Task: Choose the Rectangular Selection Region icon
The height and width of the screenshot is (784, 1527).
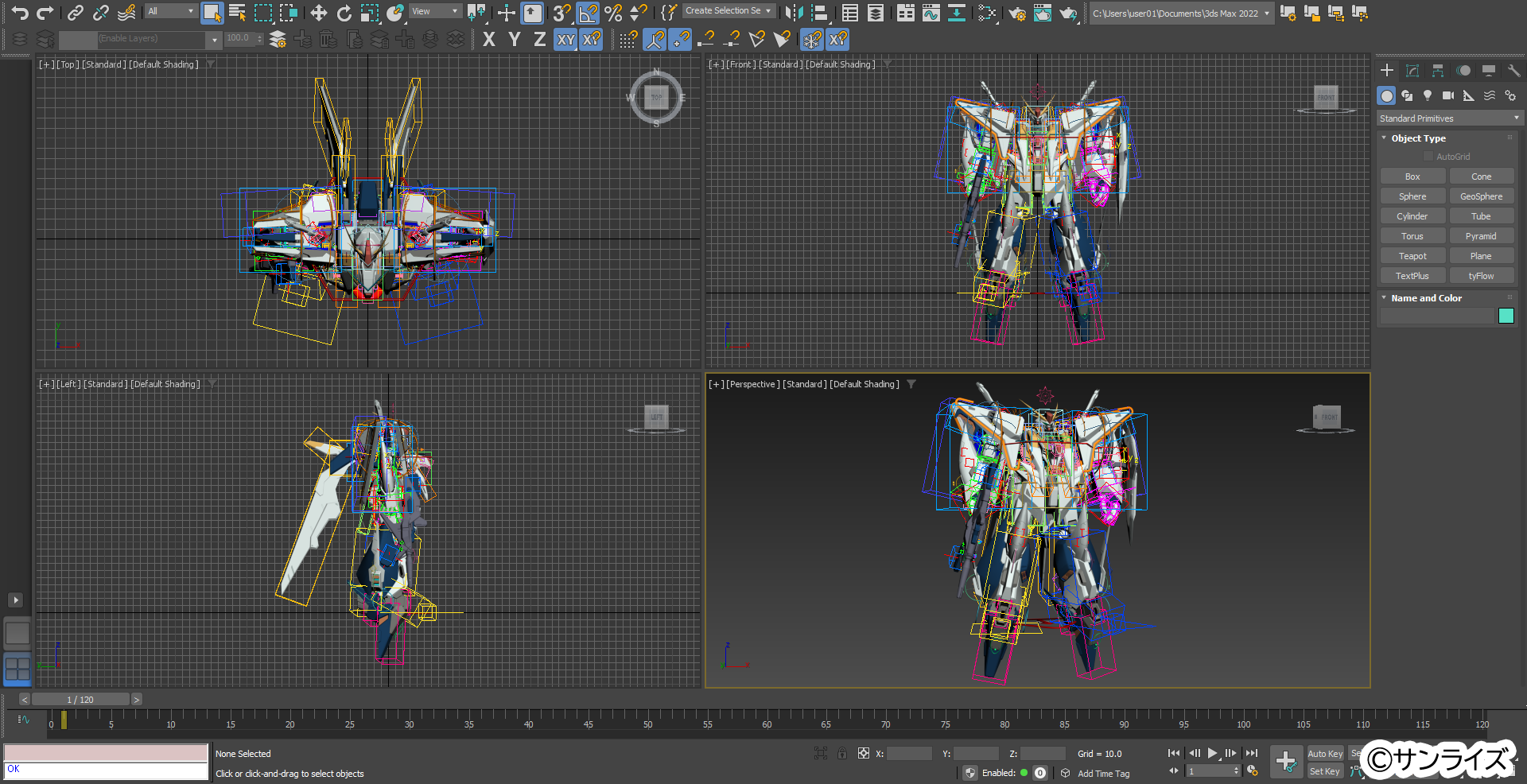Action: pos(262,13)
